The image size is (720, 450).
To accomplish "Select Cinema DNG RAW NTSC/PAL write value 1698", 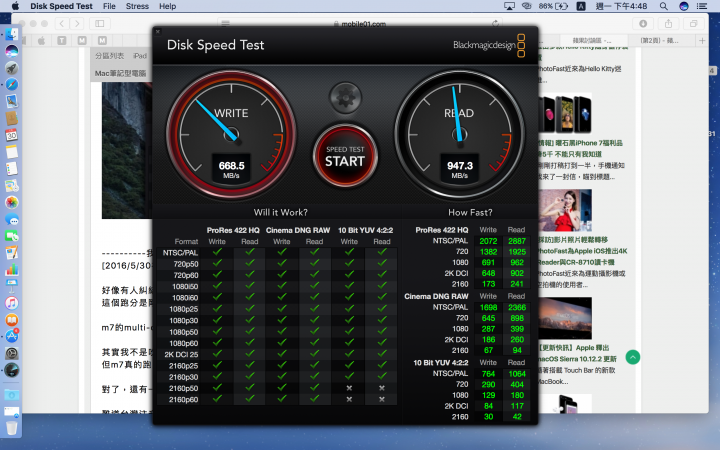I will point(488,307).
